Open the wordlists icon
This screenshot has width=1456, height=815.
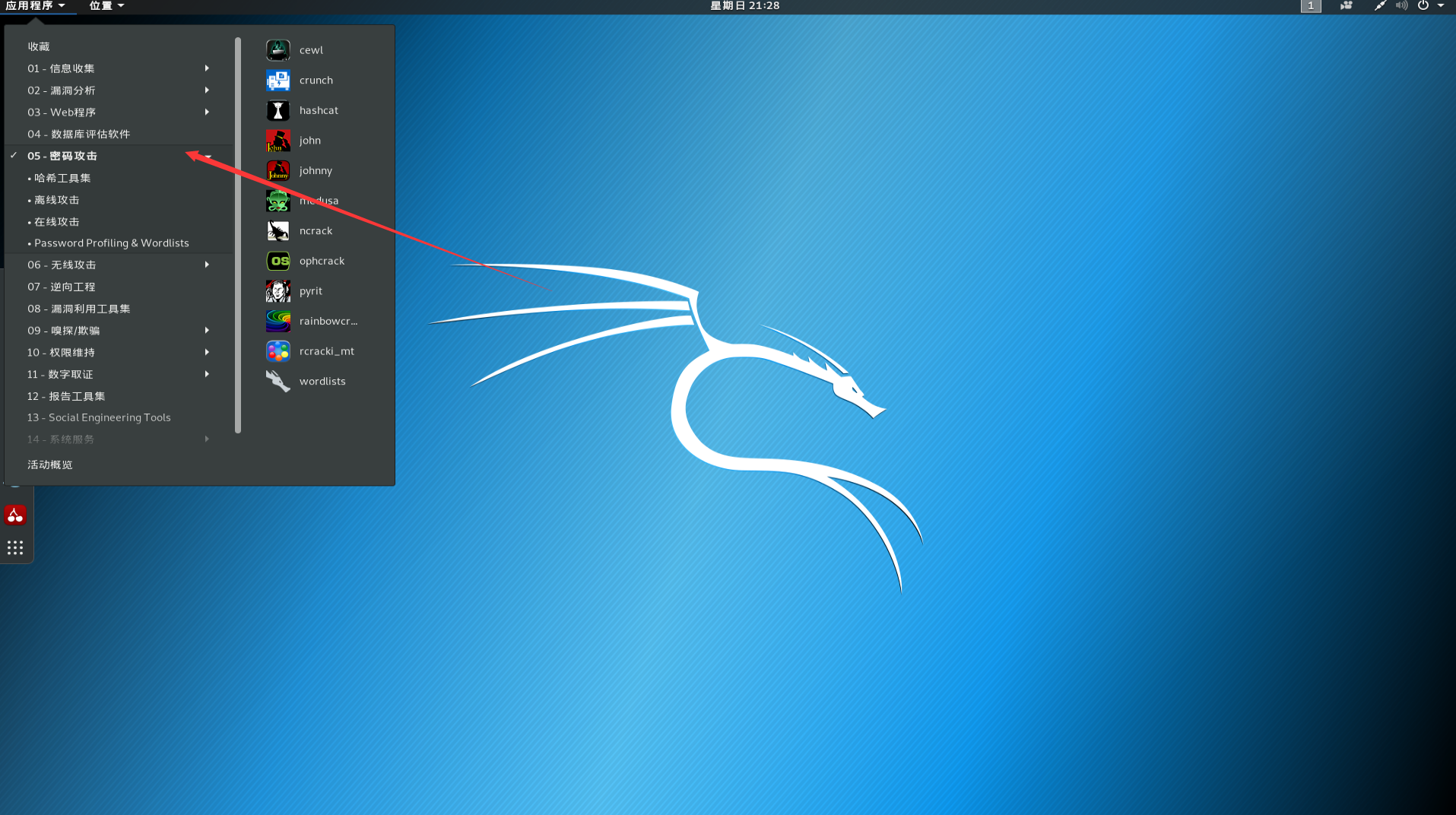pos(278,381)
